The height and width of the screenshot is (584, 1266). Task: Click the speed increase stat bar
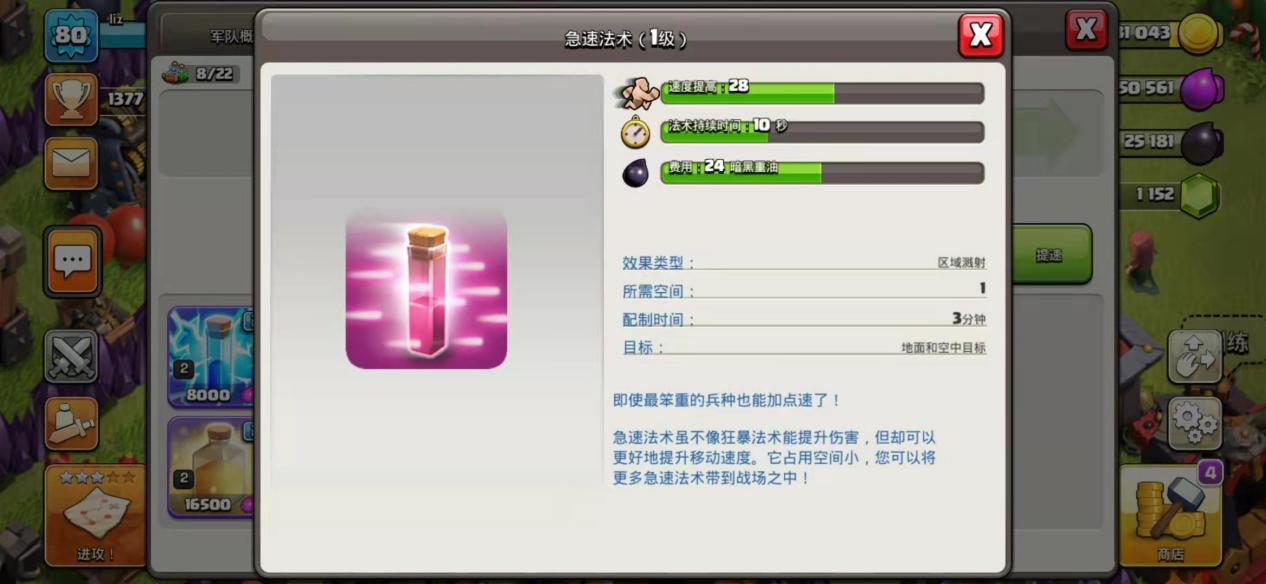click(822, 93)
